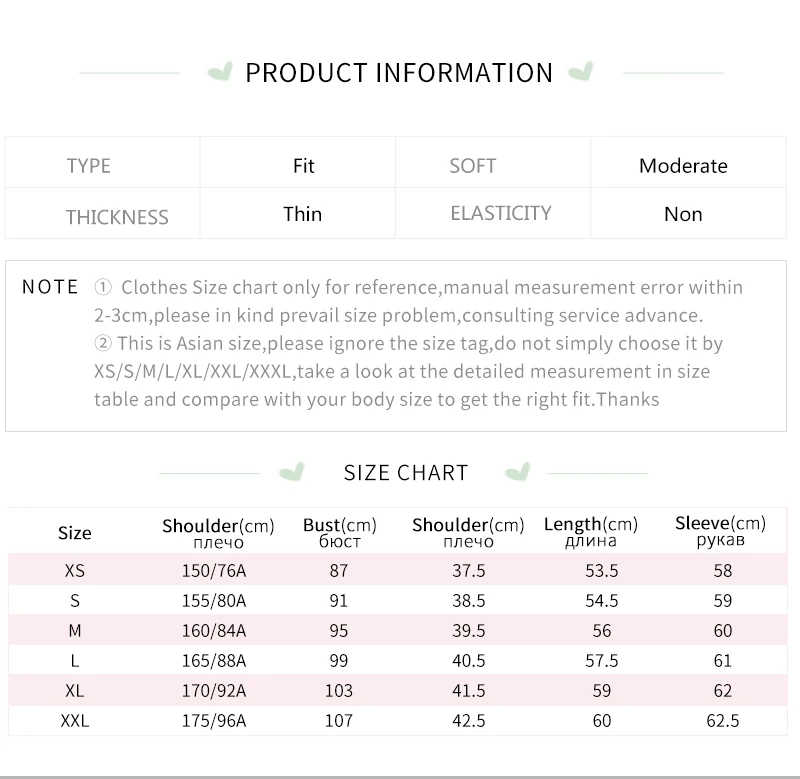Screen dimensions: 800x779
Task: Select the XXL size row label
Action: (75, 720)
